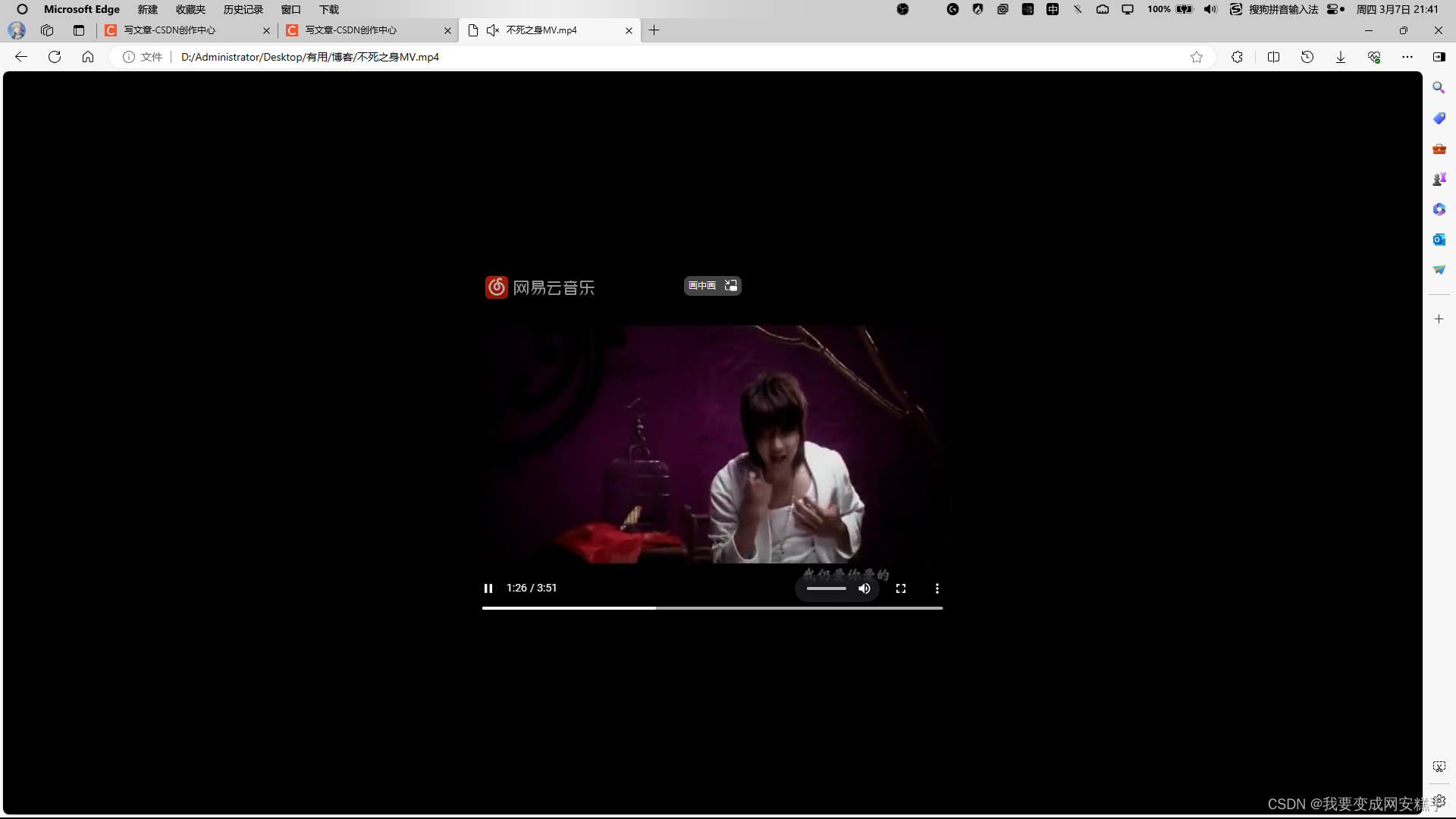Open video player more options menu
Screen dimensions: 1456x819
tap(937, 588)
